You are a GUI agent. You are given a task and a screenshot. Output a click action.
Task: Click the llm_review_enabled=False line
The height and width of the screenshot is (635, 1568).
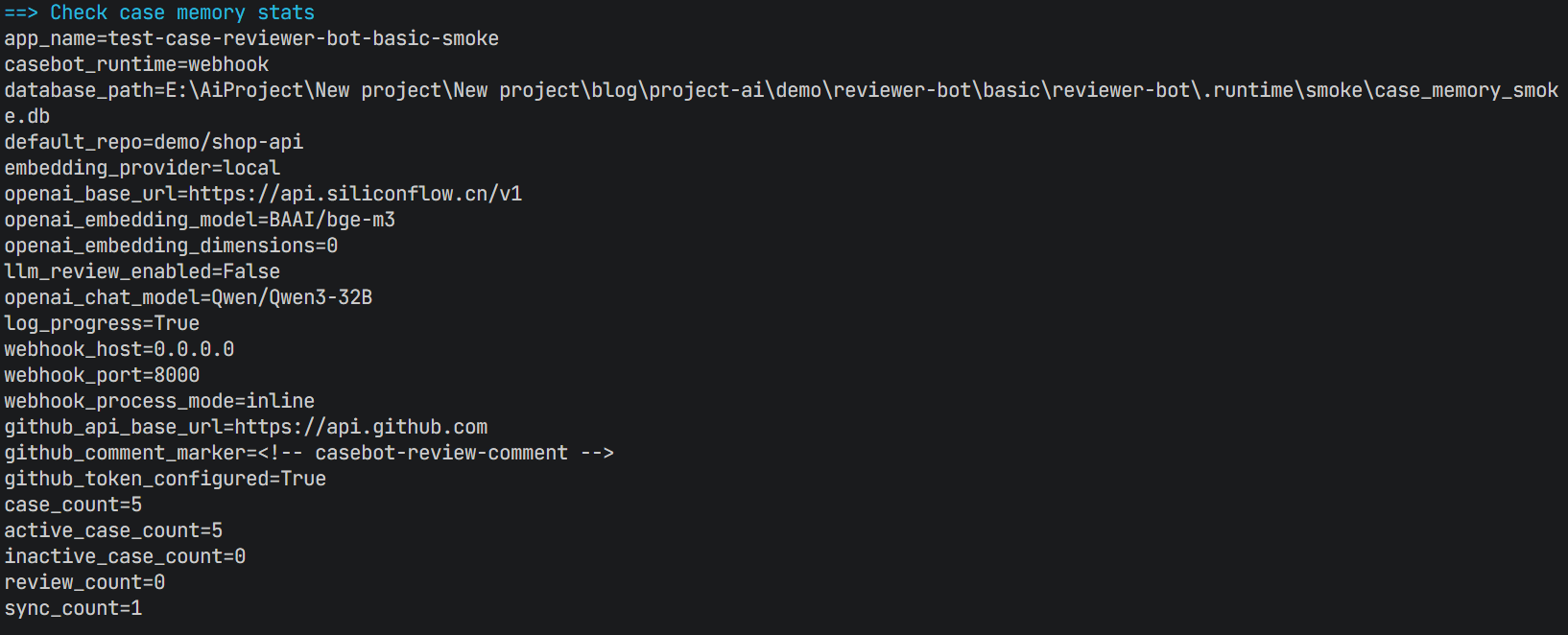[142, 271]
